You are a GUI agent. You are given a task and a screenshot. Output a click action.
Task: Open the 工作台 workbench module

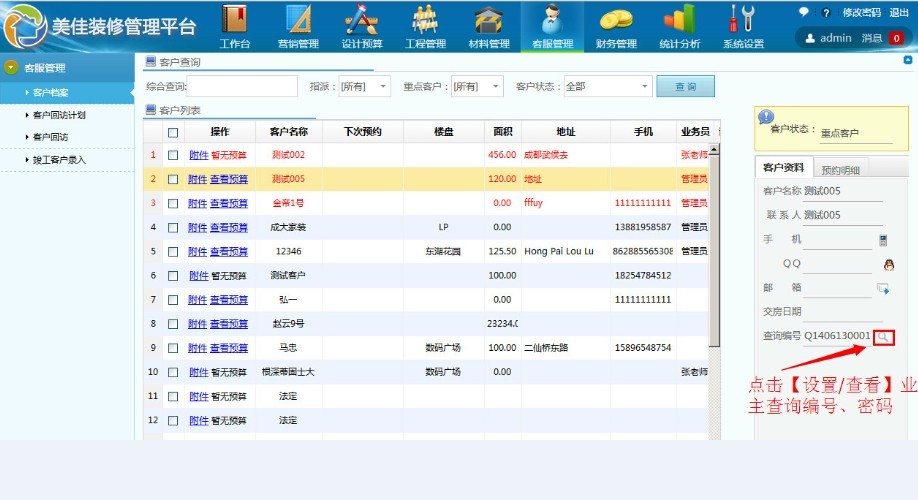[234, 27]
